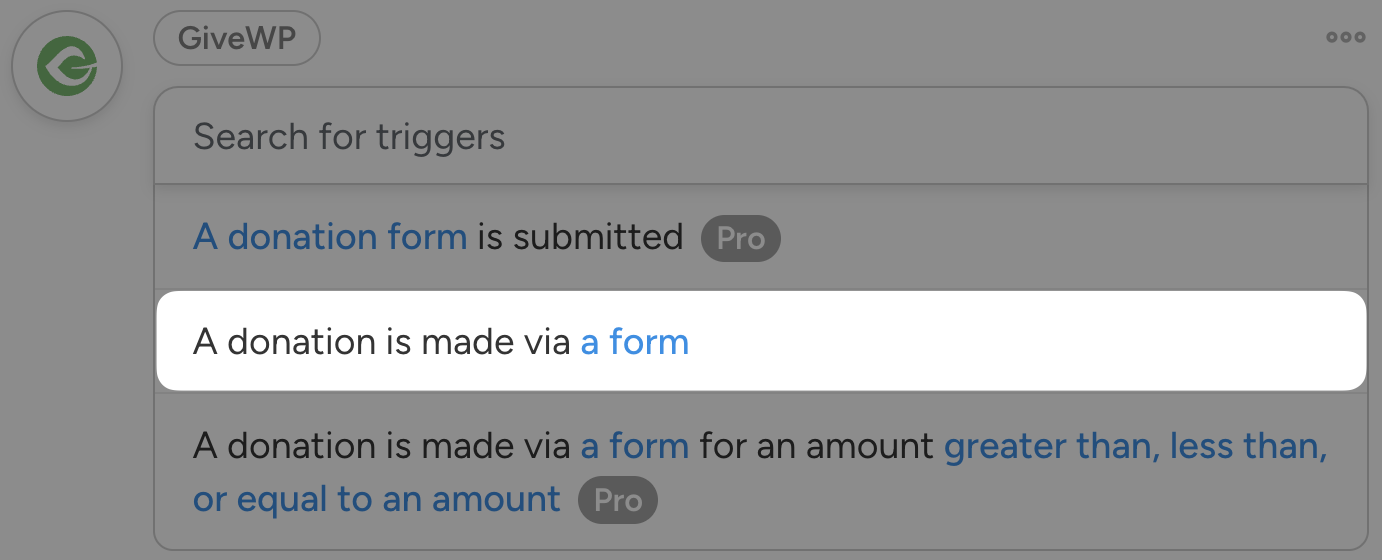The image size is (1382, 560).
Task: Click the "A donation form" link text
Action: tap(330, 238)
